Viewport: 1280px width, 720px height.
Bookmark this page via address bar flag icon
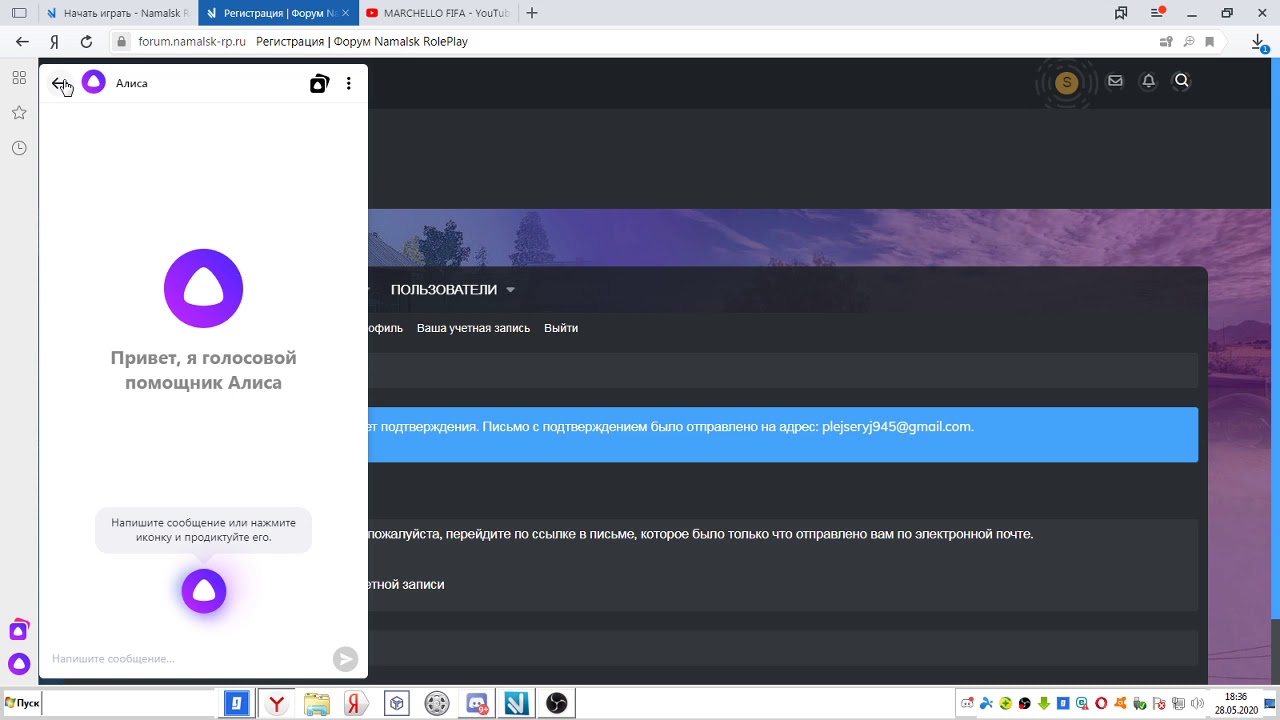1210,42
